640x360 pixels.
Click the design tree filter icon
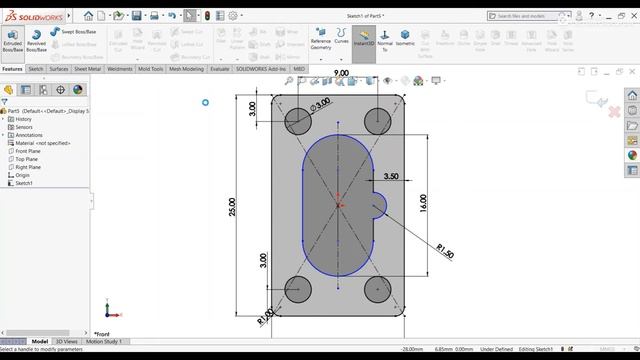coord(4,102)
